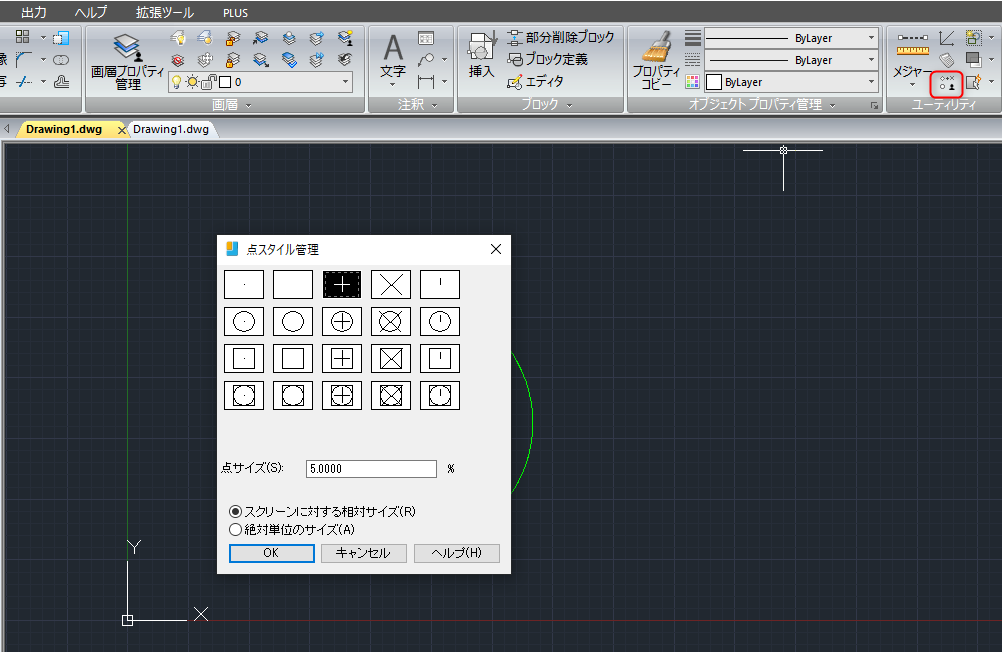Open the 出力 menu tab
The height and width of the screenshot is (652, 1002).
point(33,13)
